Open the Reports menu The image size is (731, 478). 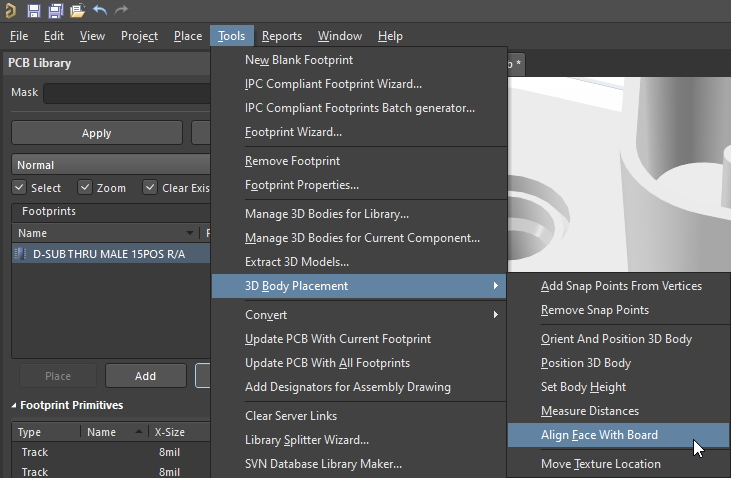(x=282, y=36)
